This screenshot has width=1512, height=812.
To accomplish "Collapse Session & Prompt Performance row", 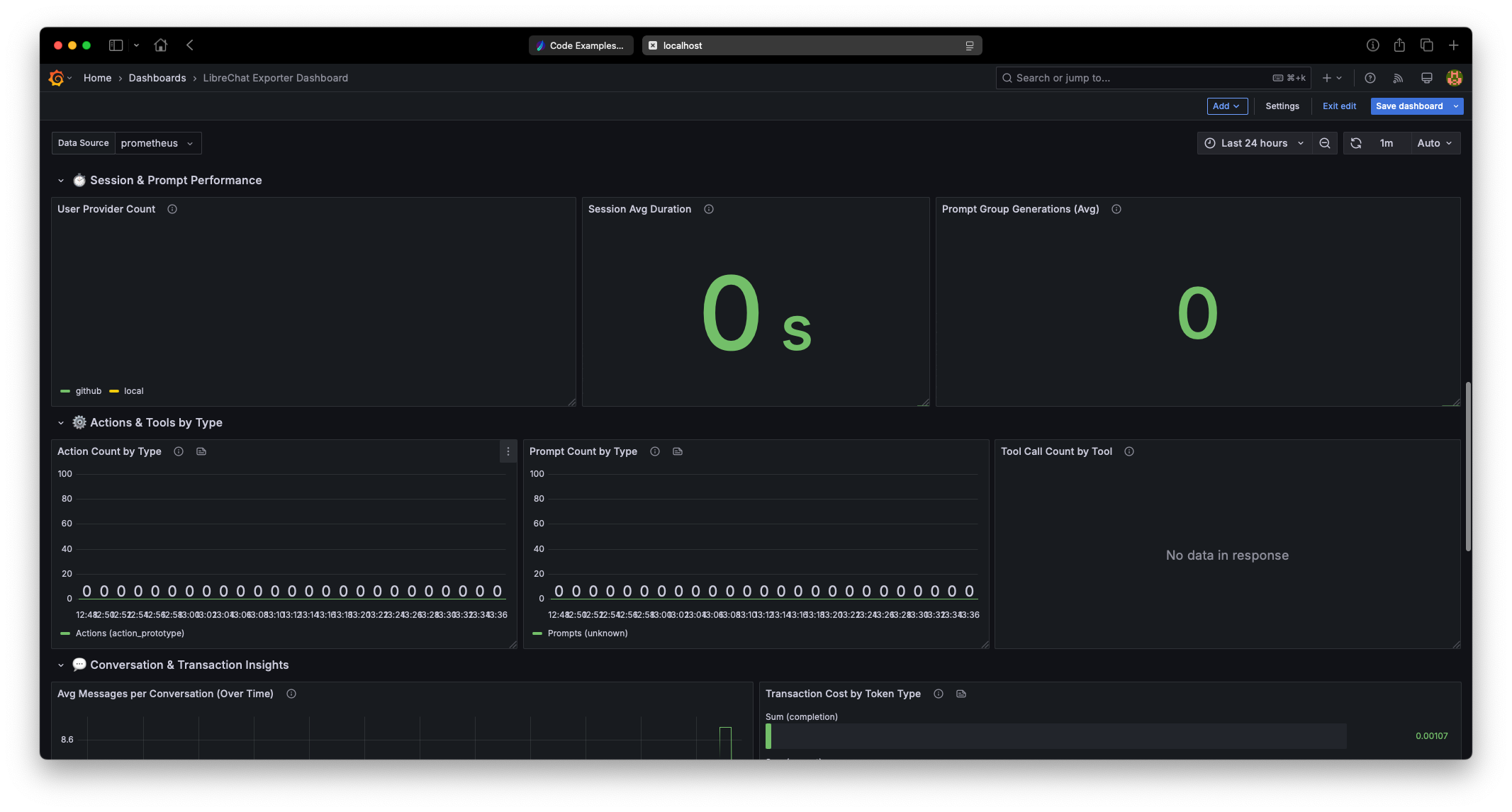I will pyautogui.click(x=61, y=181).
